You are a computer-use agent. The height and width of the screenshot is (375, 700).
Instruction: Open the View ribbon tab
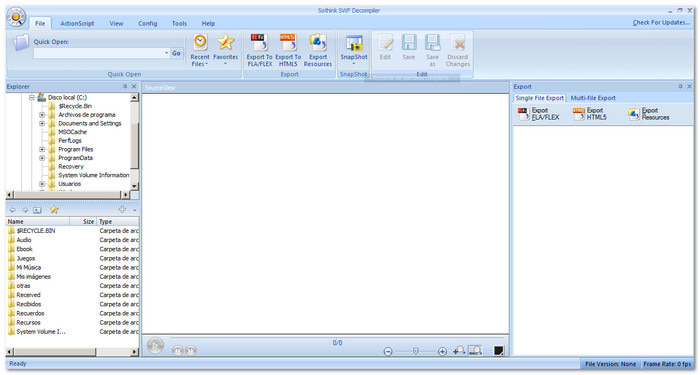116,23
